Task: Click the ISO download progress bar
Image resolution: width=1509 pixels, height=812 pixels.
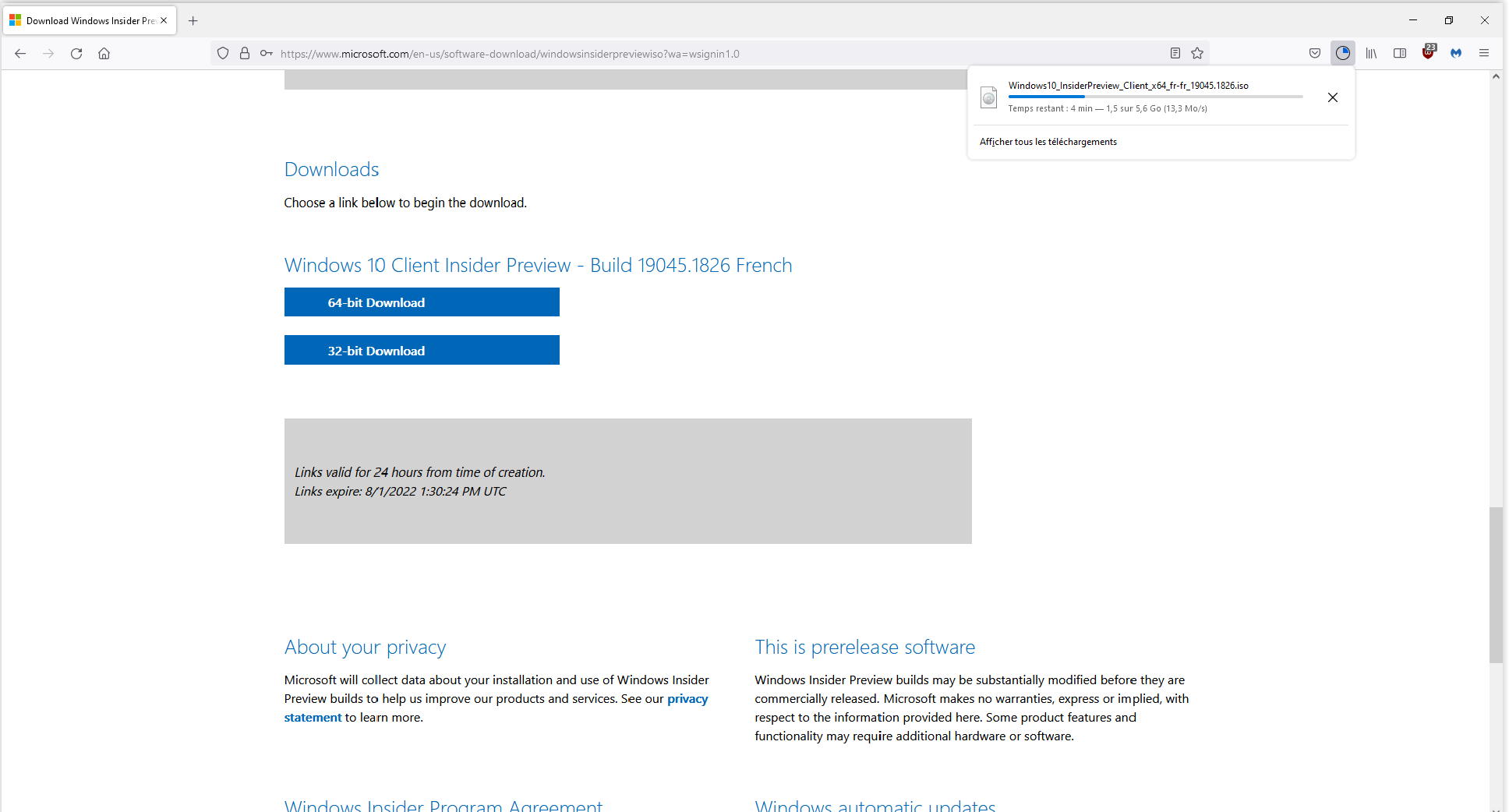Action: [x=1155, y=97]
